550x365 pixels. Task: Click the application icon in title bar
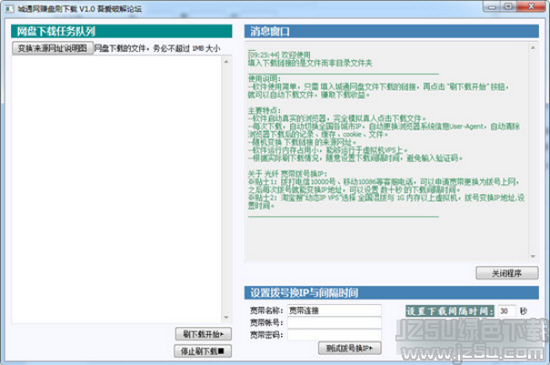pyautogui.click(x=9, y=8)
